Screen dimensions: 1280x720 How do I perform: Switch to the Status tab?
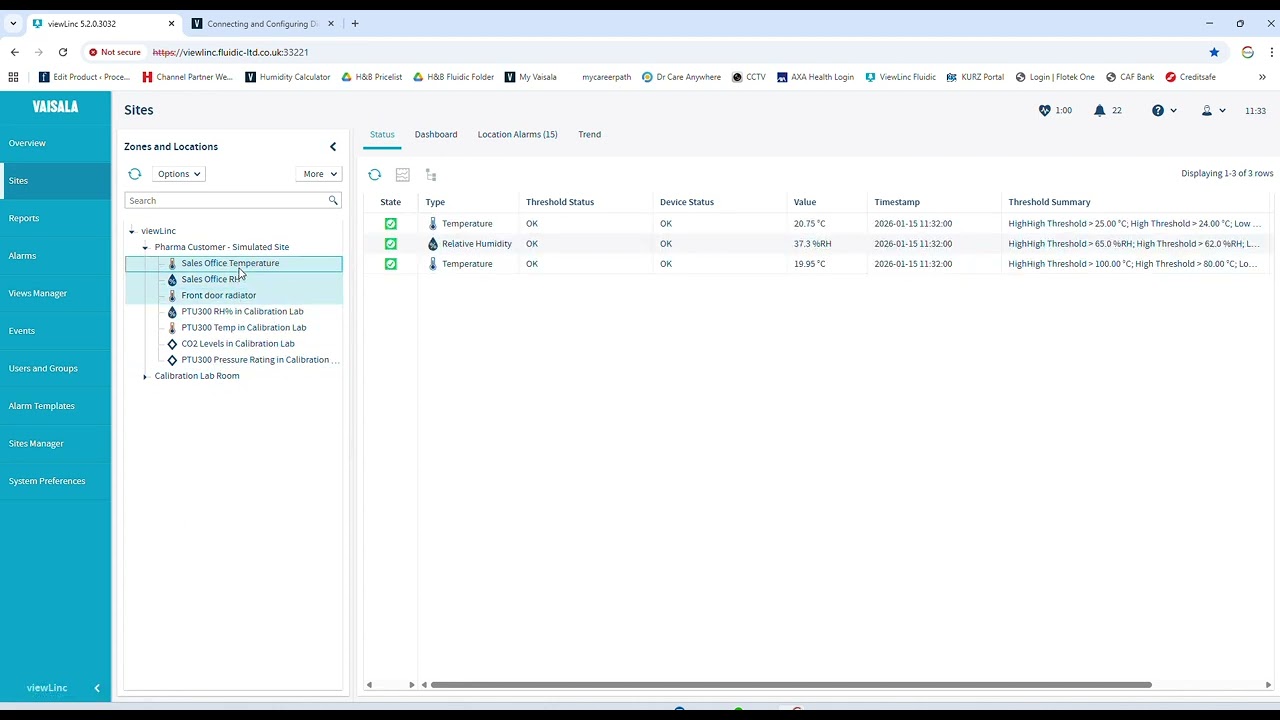(382, 134)
